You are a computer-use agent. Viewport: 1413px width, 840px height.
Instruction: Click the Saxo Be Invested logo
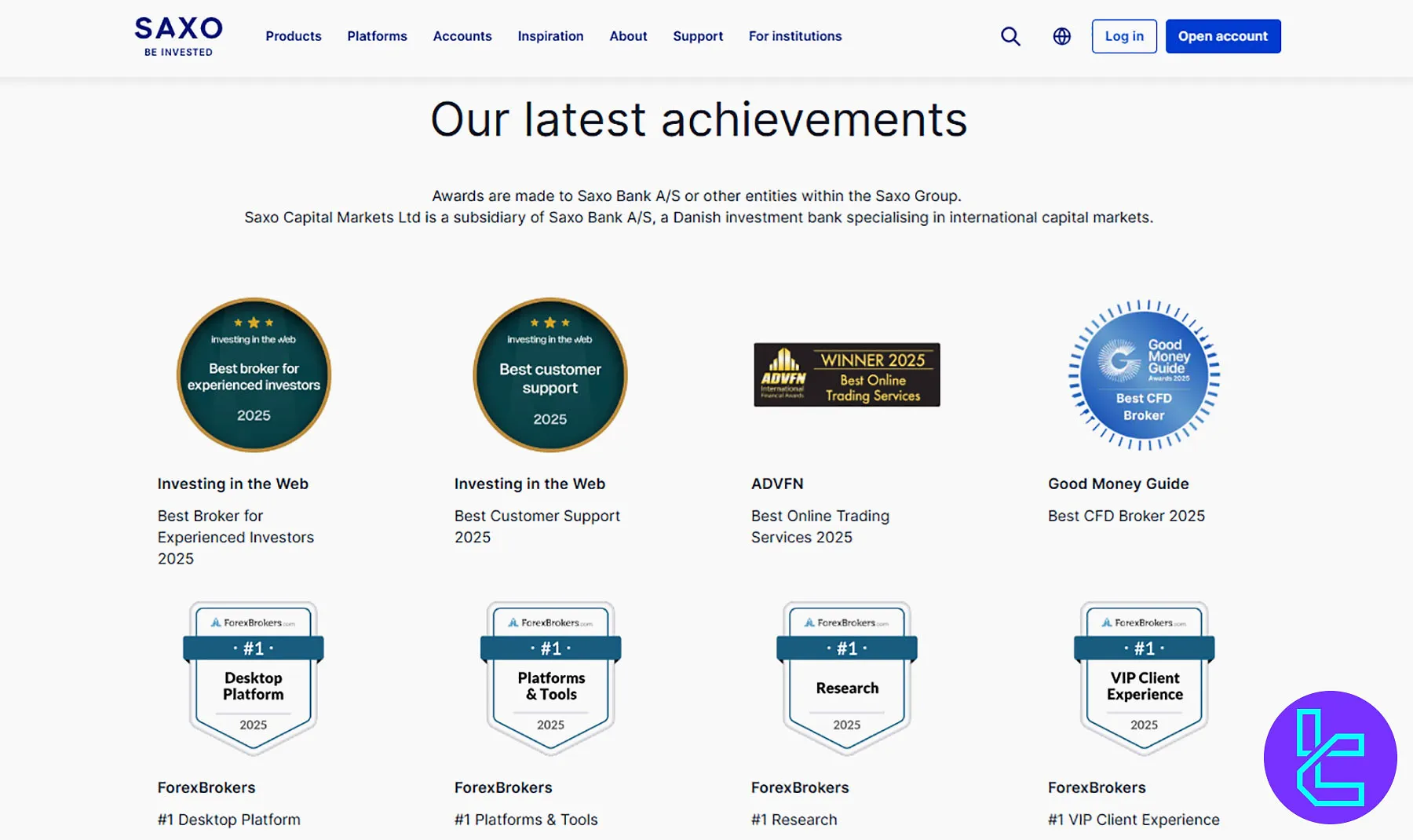(x=178, y=36)
